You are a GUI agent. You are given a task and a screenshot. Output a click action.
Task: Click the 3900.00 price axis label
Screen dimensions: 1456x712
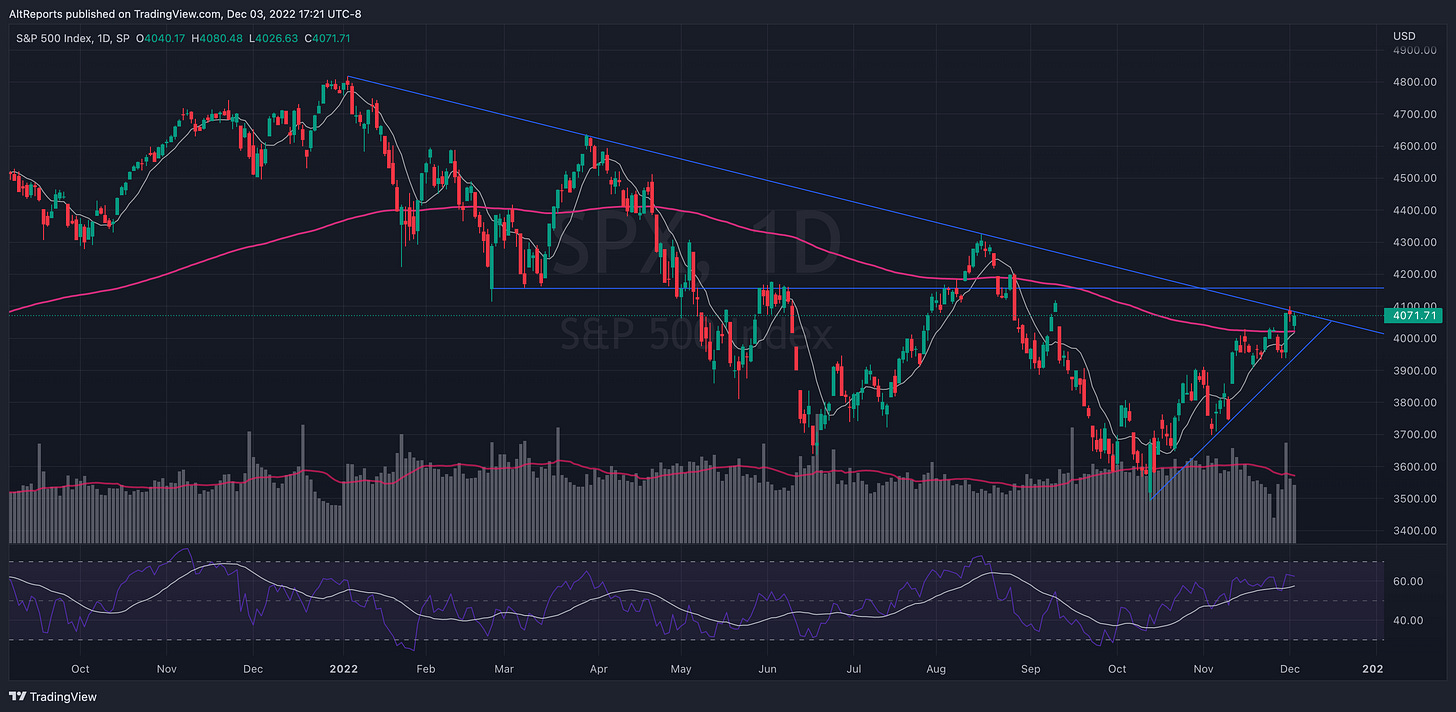[1415, 370]
